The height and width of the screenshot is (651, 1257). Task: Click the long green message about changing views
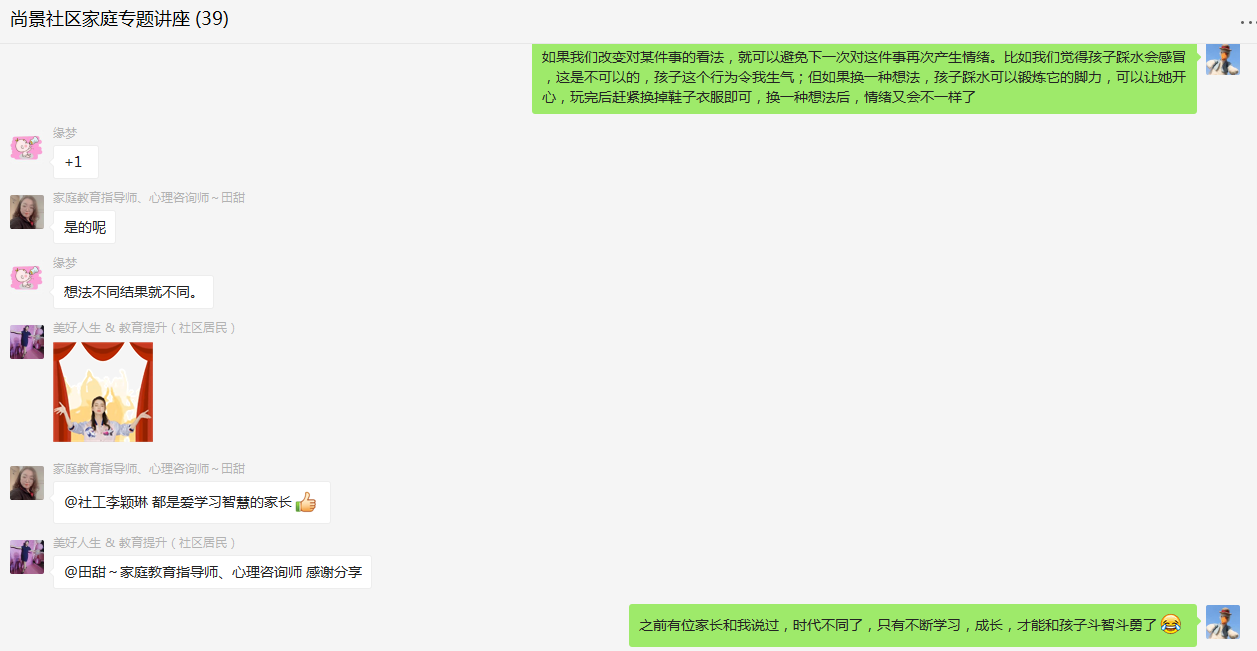[x=864, y=78]
